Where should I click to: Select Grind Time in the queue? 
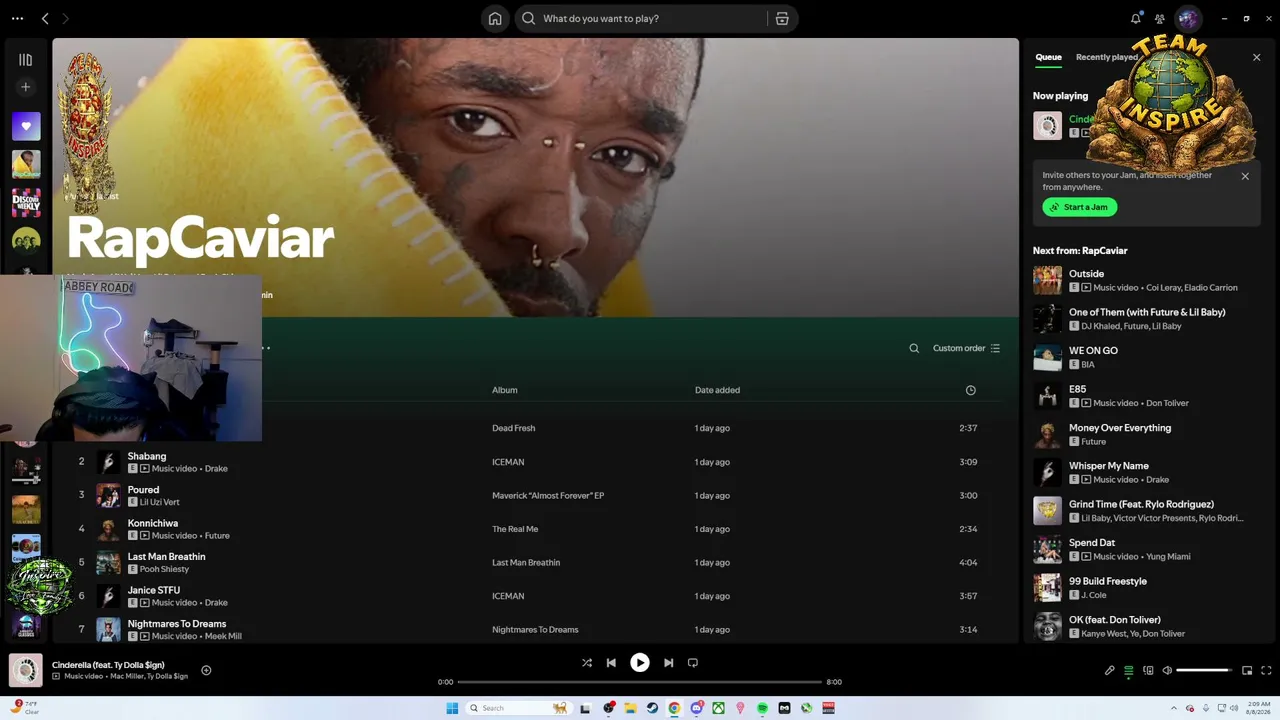pos(1141,504)
